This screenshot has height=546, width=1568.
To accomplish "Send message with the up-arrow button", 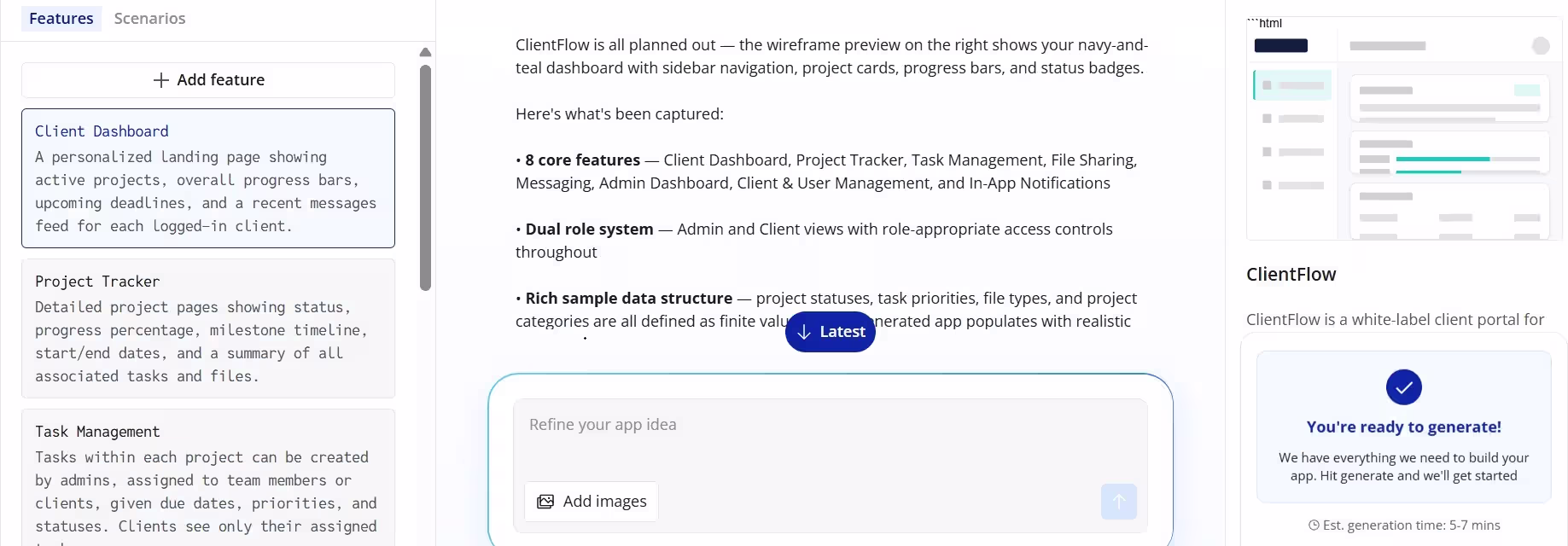I will pyautogui.click(x=1119, y=502).
